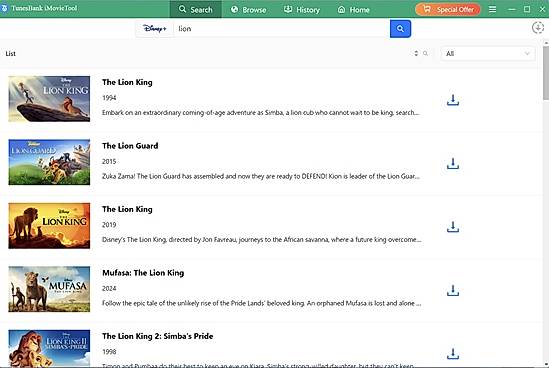Download The Lion King 2: Simba's Pride

coord(453,354)
